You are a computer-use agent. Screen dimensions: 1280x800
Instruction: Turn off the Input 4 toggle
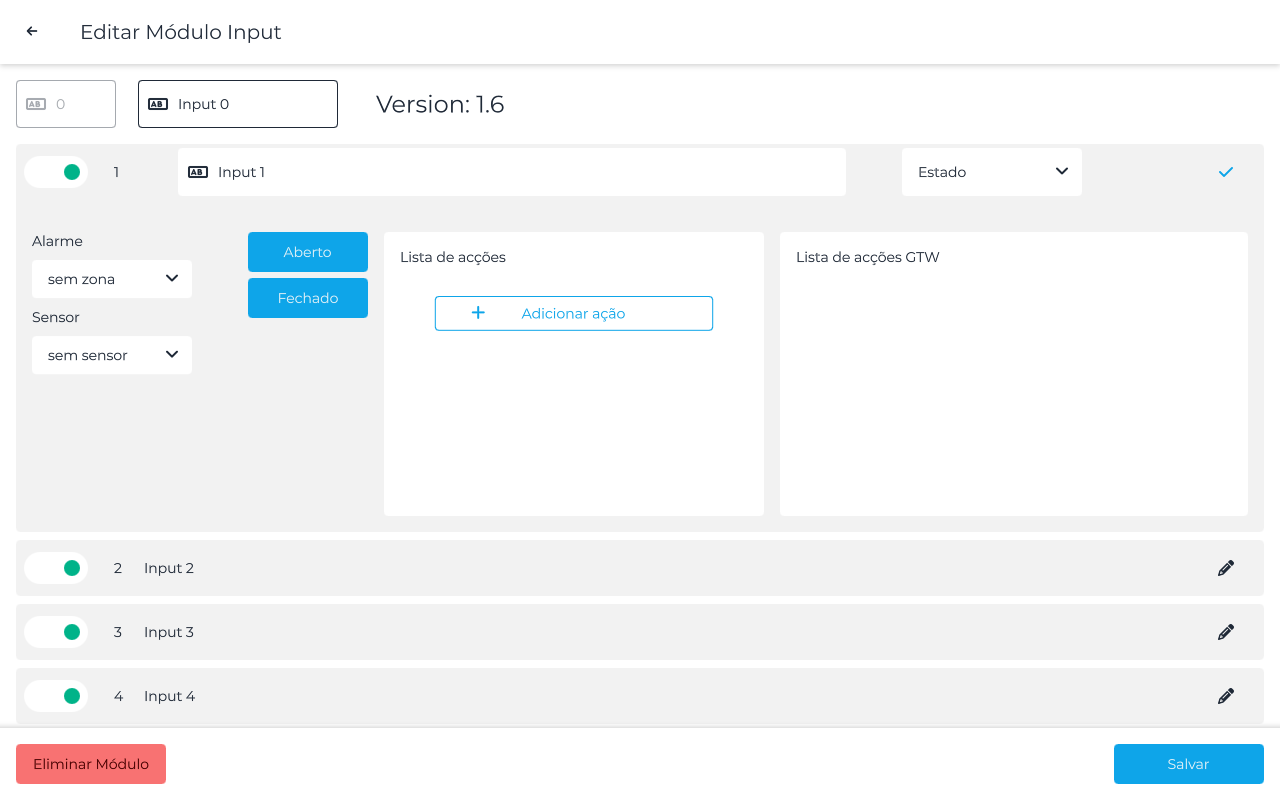click(57, 696)
